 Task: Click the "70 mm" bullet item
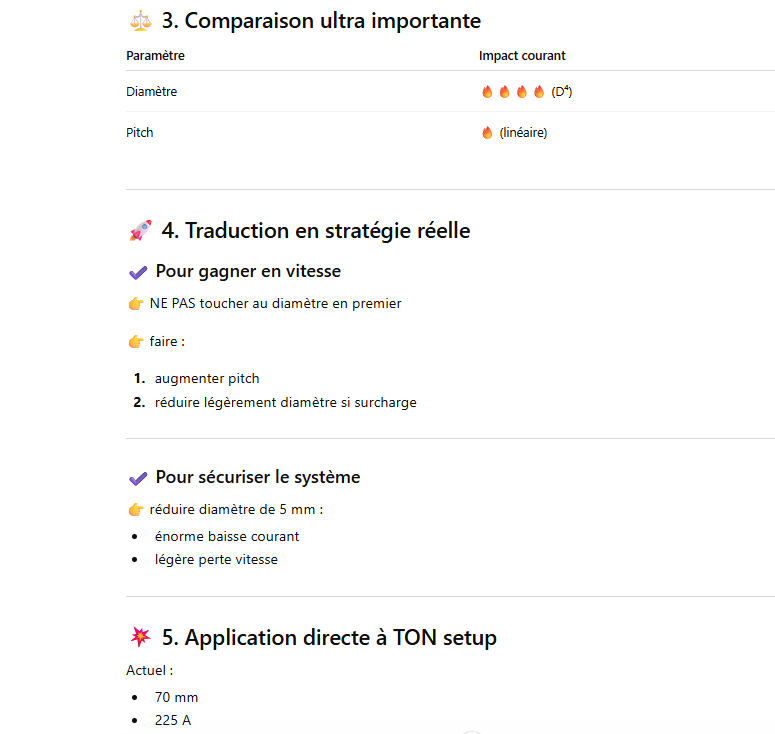click(176, 698)
